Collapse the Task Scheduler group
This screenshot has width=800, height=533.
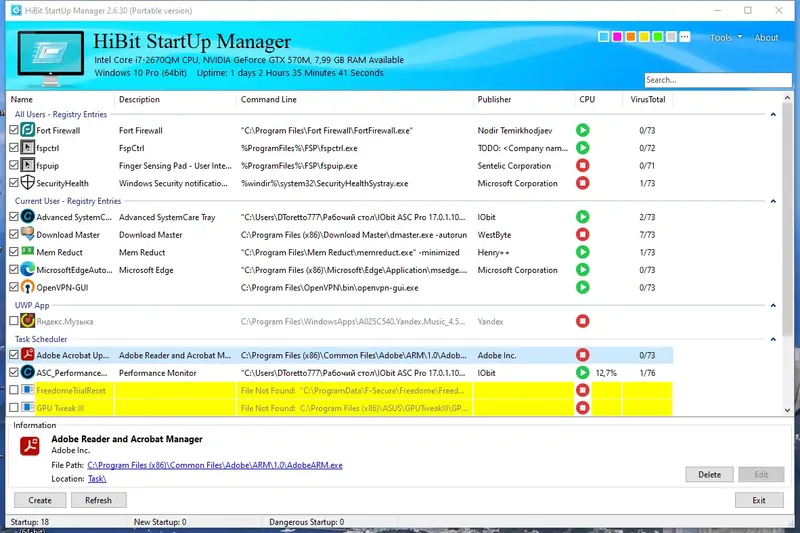773,339
